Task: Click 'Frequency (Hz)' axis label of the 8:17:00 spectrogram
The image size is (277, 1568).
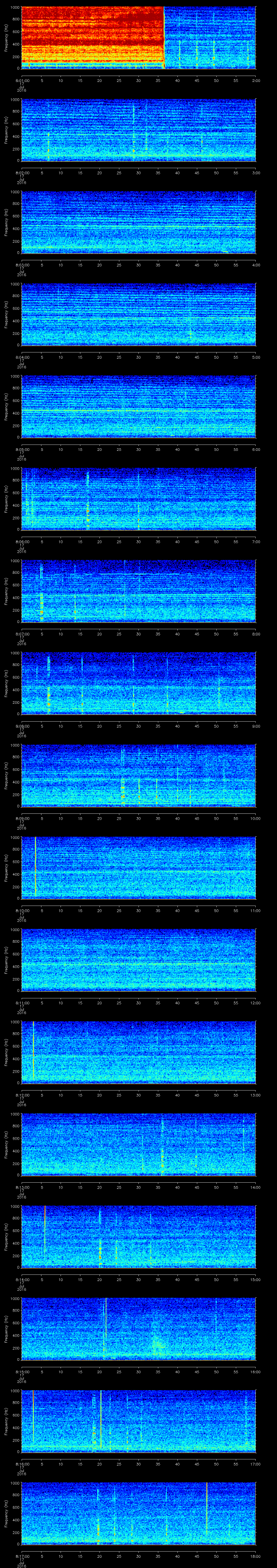Action: click(6, 1514)
